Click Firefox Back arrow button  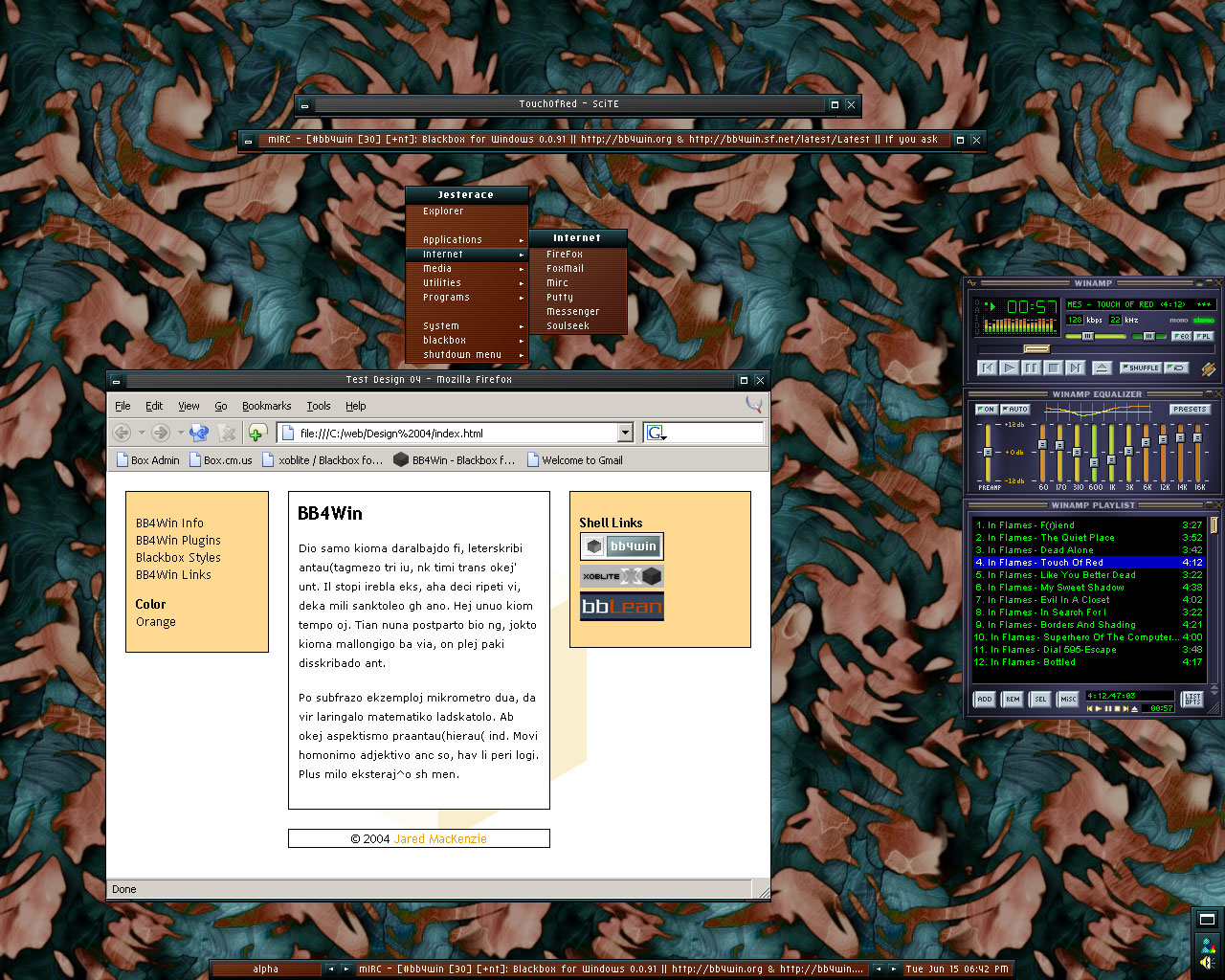click(122, 433)
